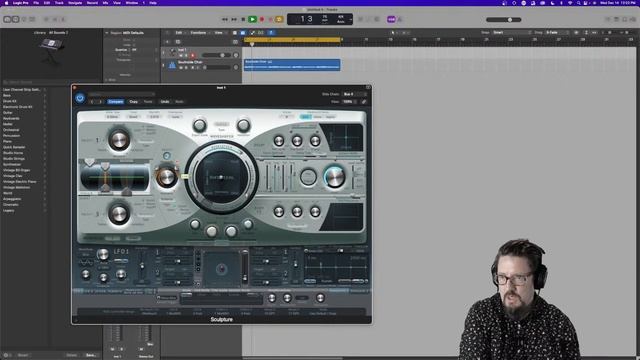The width and height of the screenshot is (640, 360).
Task: Click the red Record transport button
Action: point(262,19)
